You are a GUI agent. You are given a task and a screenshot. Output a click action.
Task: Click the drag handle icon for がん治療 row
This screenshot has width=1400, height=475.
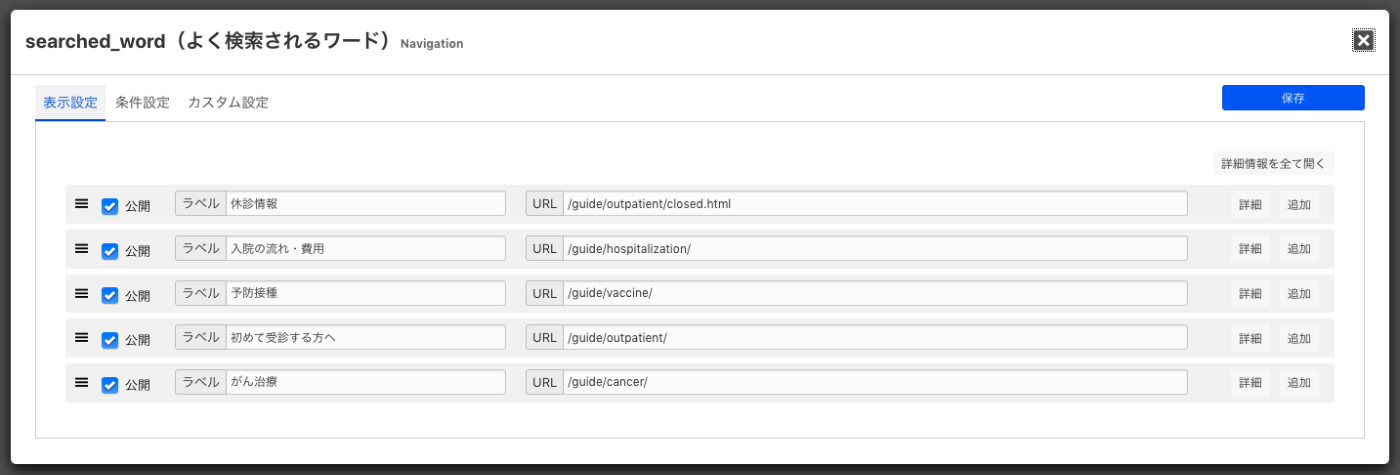(82, 383)
